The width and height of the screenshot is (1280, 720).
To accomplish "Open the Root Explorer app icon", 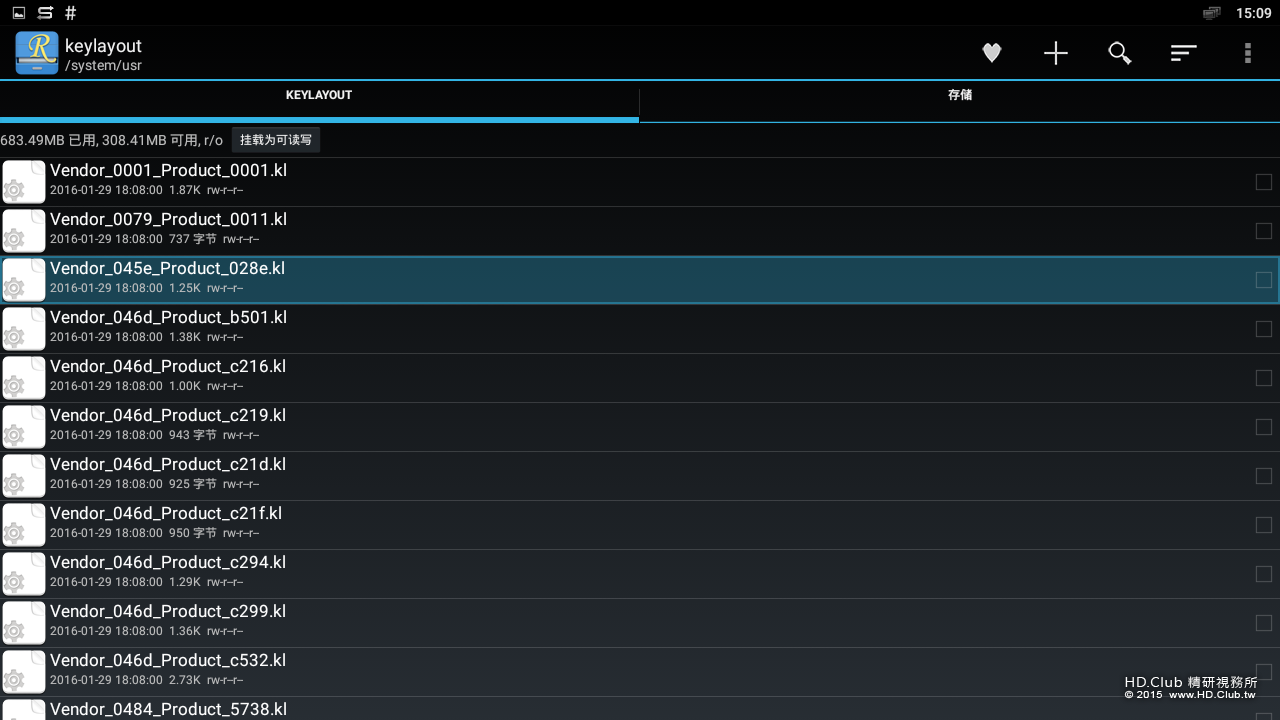I will coord(37,53).
